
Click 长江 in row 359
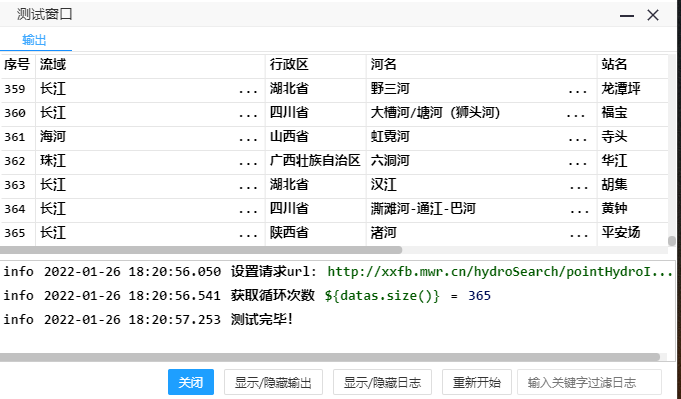coord(53,89)
